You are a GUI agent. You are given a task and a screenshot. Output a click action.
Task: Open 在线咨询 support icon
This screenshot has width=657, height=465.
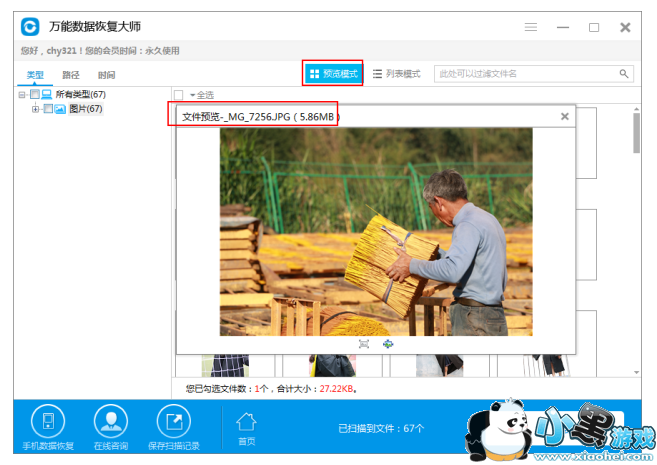111,421
